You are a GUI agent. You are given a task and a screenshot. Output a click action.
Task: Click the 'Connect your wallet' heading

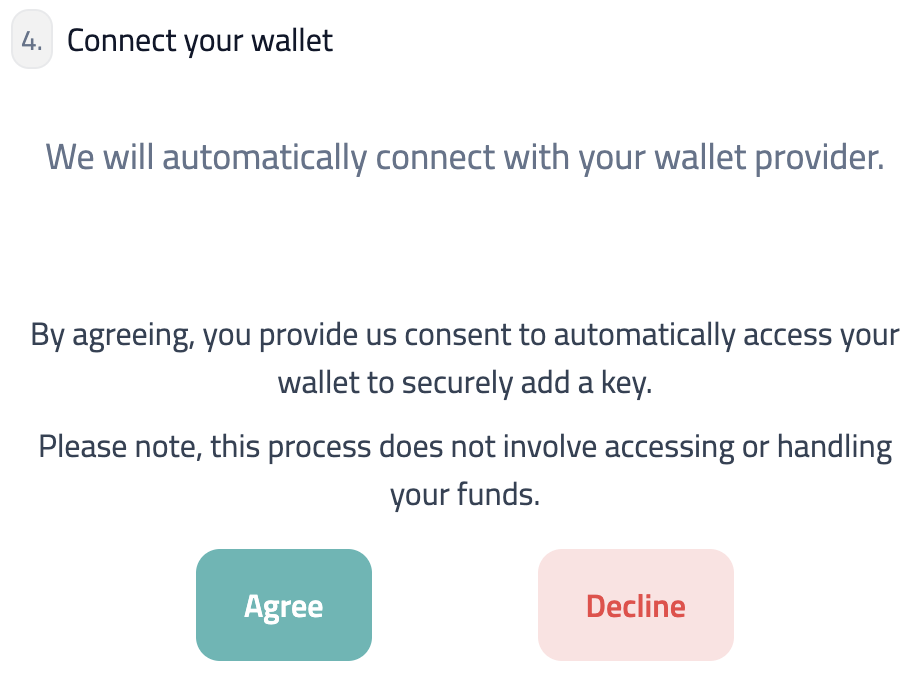[199, 40]
